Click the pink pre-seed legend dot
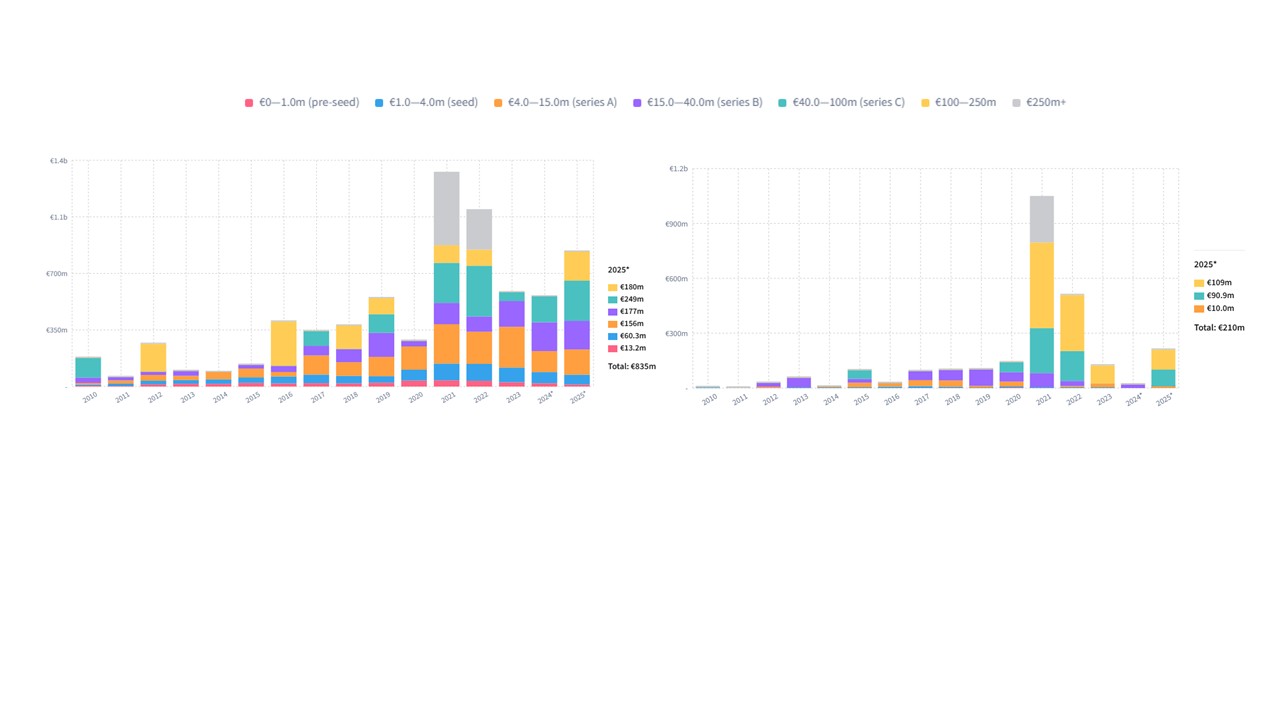This screenshot has height=720, width=1280. (x=249, y=103)
